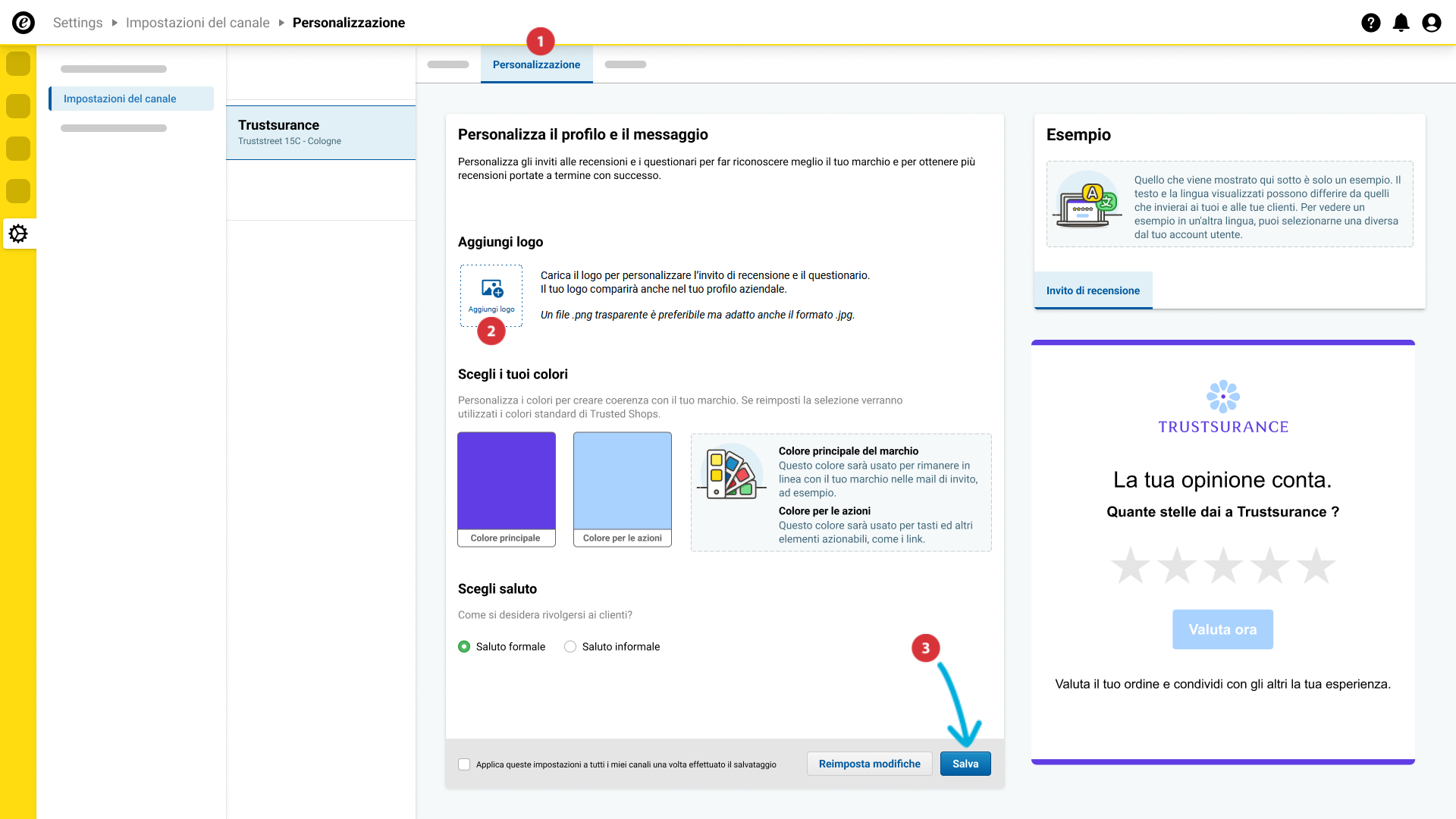Image resolution: width=1456 pixels, height=819 pixels.
Task: Click the eTrusted logo icon
Action: pos(24,23)
